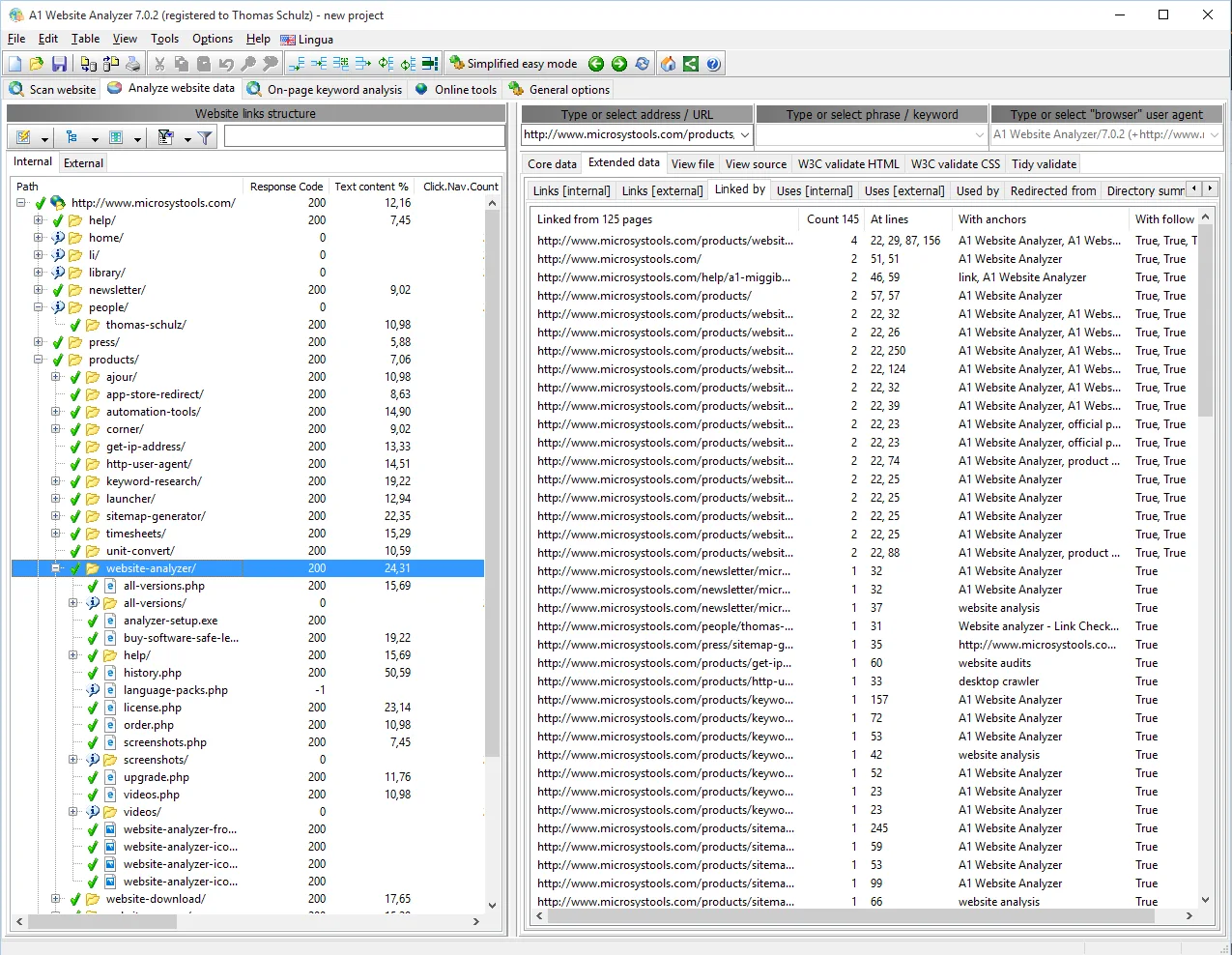1232x955 pixels.
Task: Cut selection with the scissors icon
Action: pyautogui.click(x=159, y=64)
